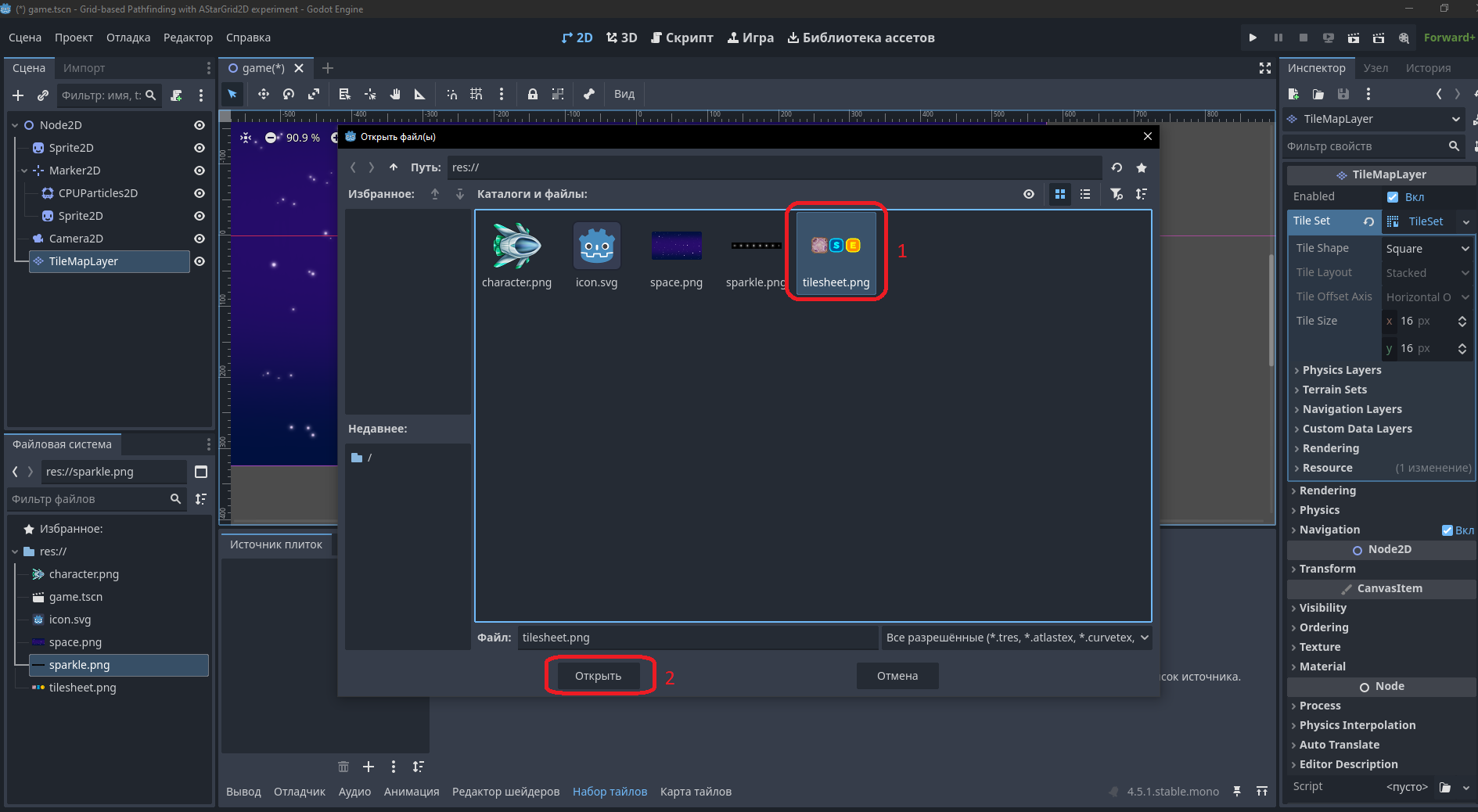Toggle visibility of Node2D
Screen dimensions: 1478x812
click(200, 125)
